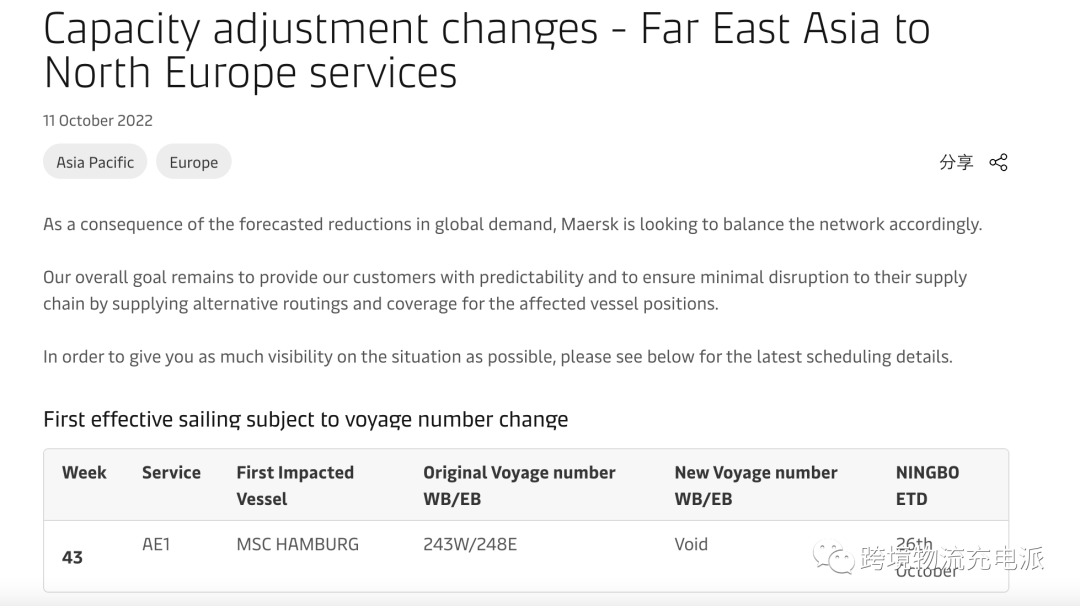Click the Week column header

click(x=84, y=473)
